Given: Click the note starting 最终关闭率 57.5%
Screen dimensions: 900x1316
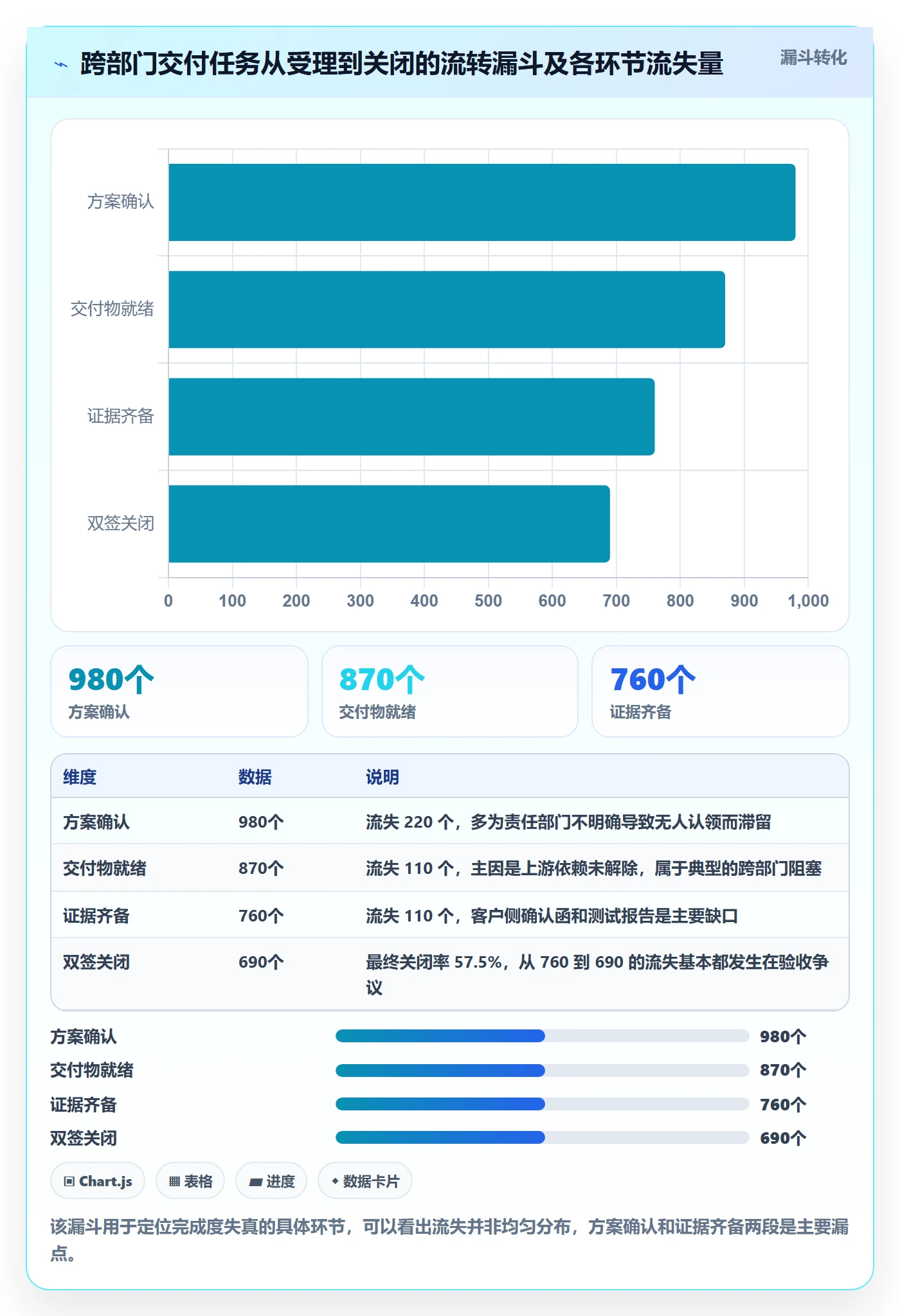Looking at the screenshot, I should [x=597, y=974].
